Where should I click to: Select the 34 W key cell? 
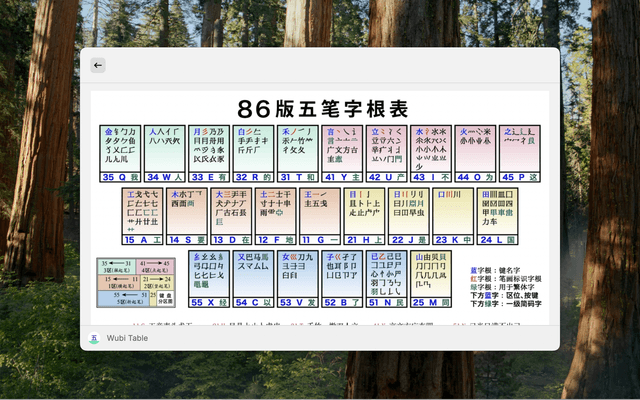pyautogui.click(x=165, y=153)
